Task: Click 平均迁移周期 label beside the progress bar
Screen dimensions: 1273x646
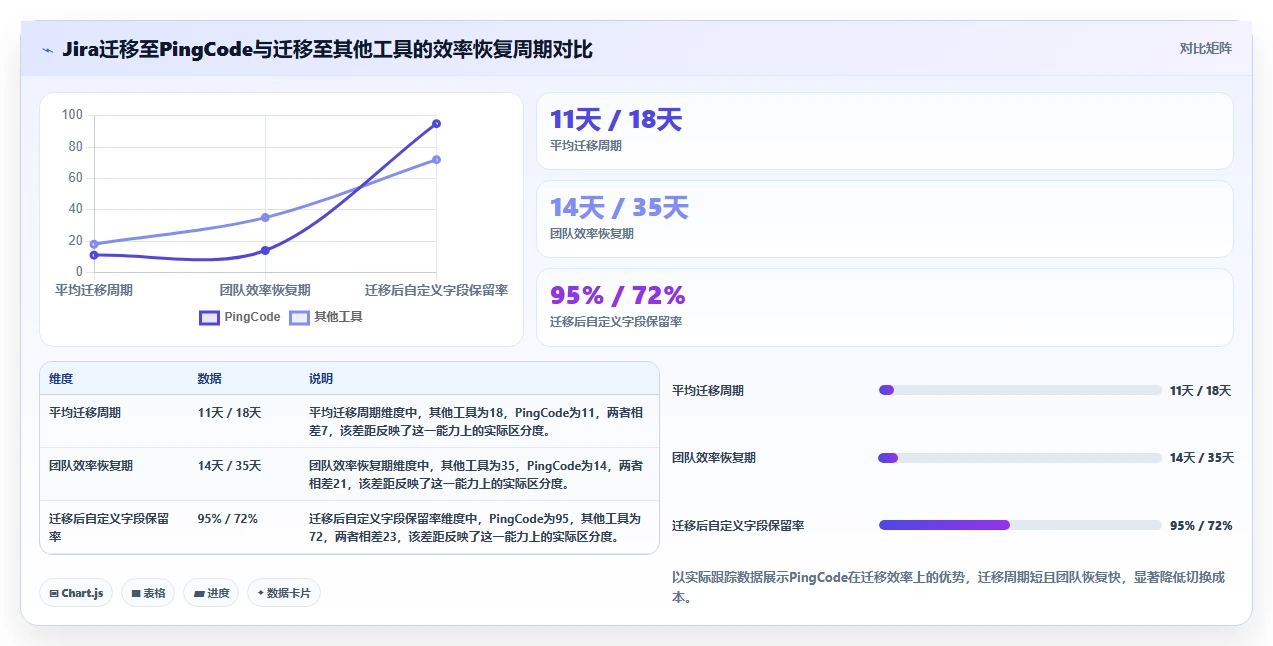Action: (x=708, y=390)
